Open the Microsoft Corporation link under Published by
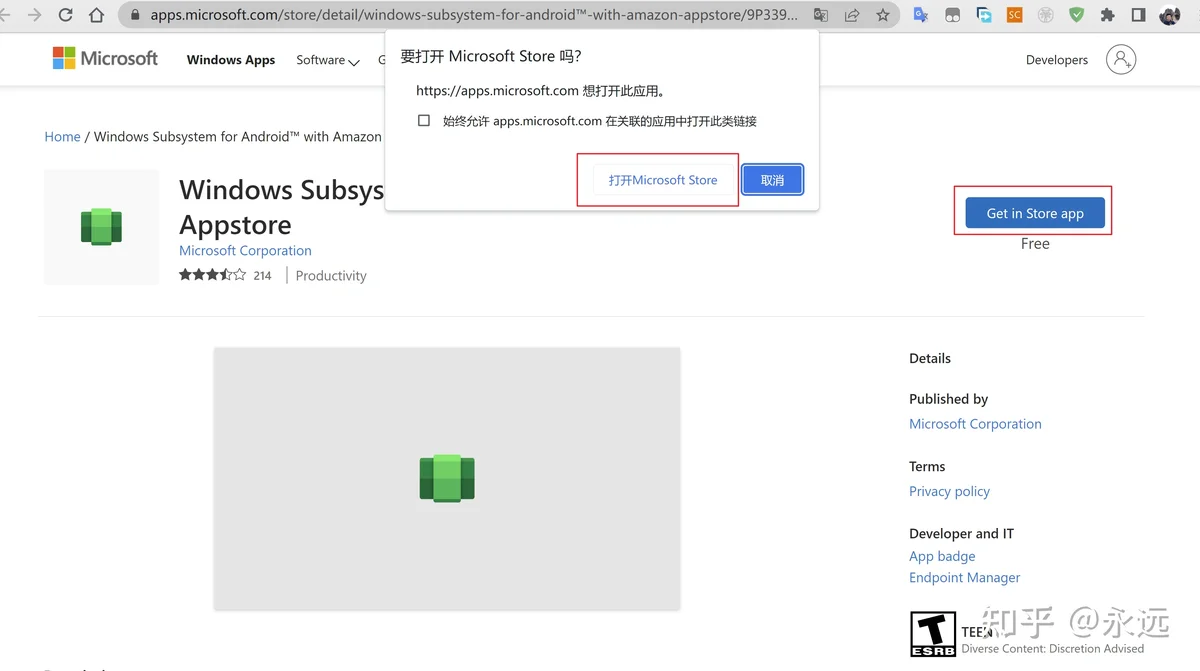 (975, 424)
